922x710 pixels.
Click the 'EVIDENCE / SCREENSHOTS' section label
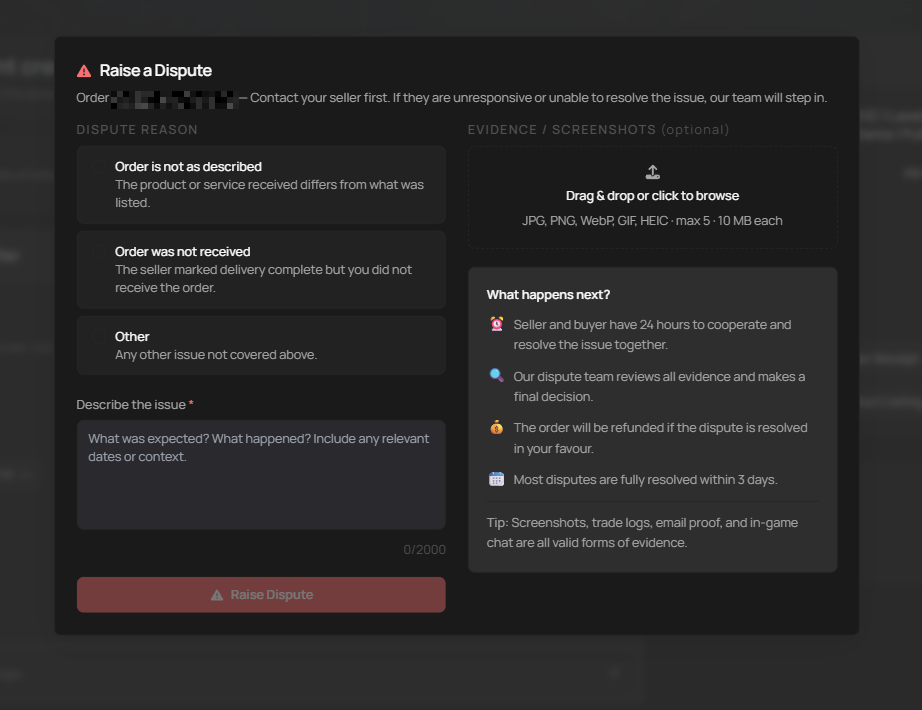(562, 130)
